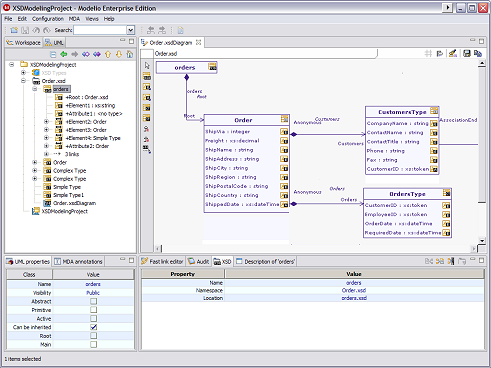Open the Views menu
This screenshot has width=491, height=368.
pos(92,19)
